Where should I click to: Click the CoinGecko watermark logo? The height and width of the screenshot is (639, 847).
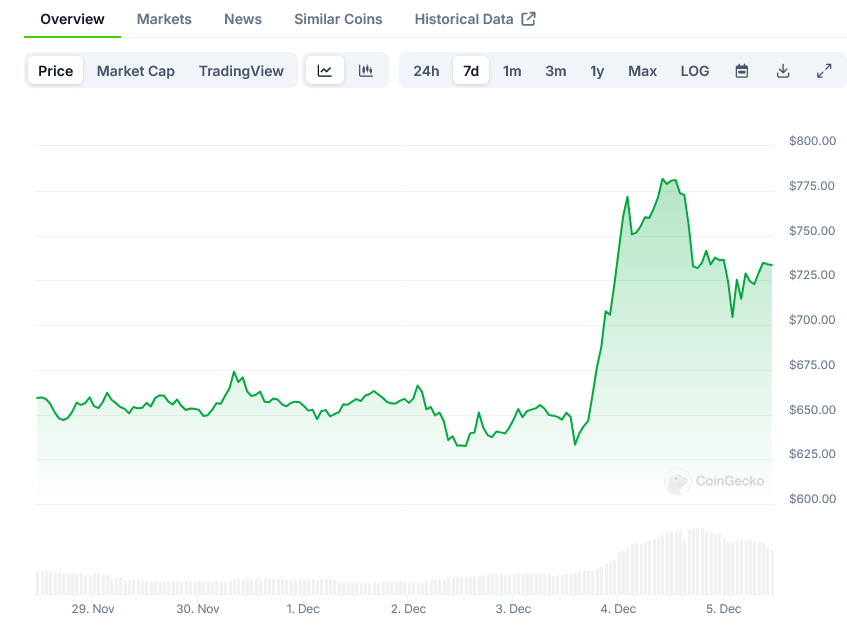[715, 482]
